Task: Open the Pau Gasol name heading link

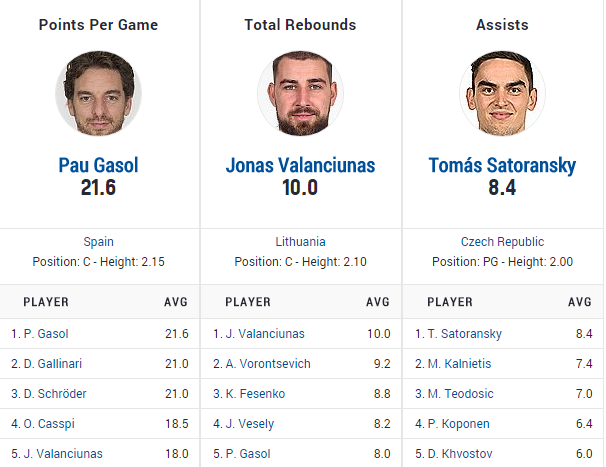Action: pyautogui.click(x=98, y=165)
